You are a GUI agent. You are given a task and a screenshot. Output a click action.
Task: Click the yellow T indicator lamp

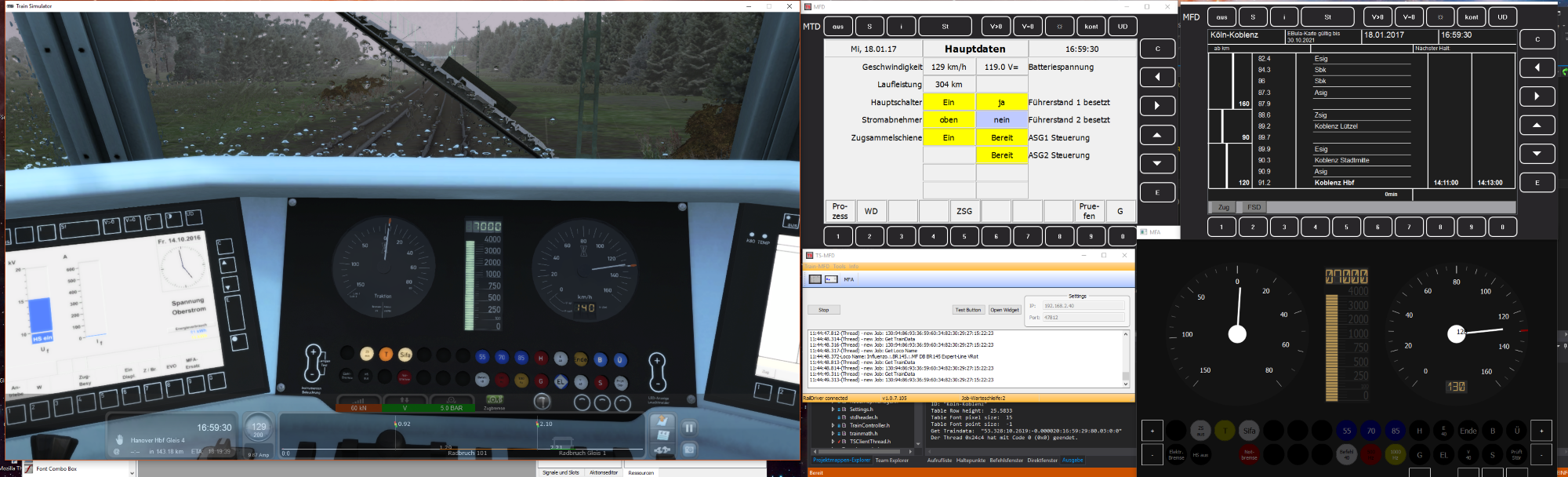(x=1225, y=431)
